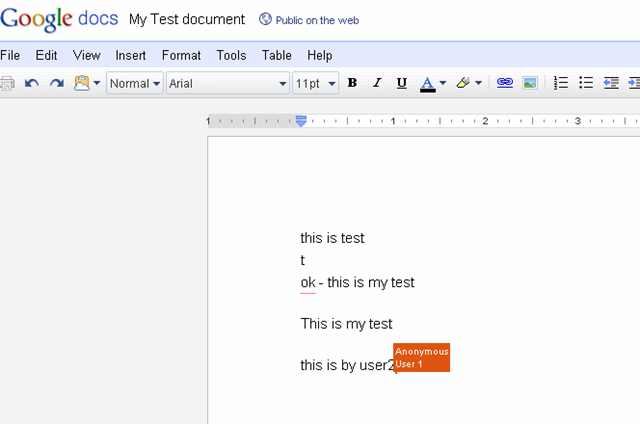The height and width of the screenshot is (424, 640).
Task: Toggle bold formatting
Action: 352,83
